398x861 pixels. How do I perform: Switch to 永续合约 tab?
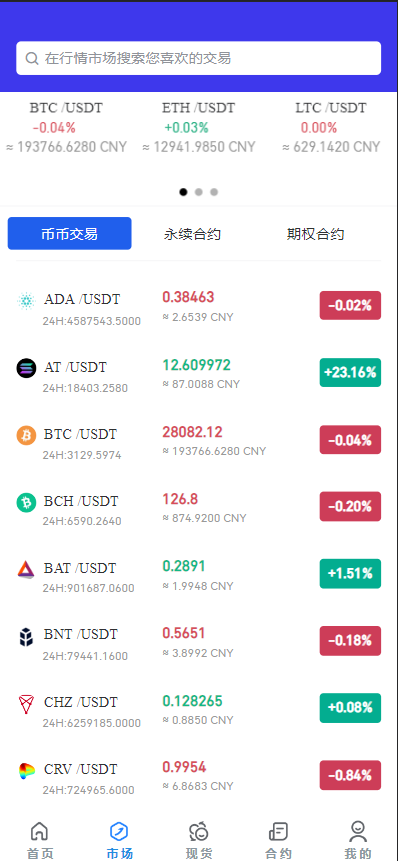click(192, 234)
